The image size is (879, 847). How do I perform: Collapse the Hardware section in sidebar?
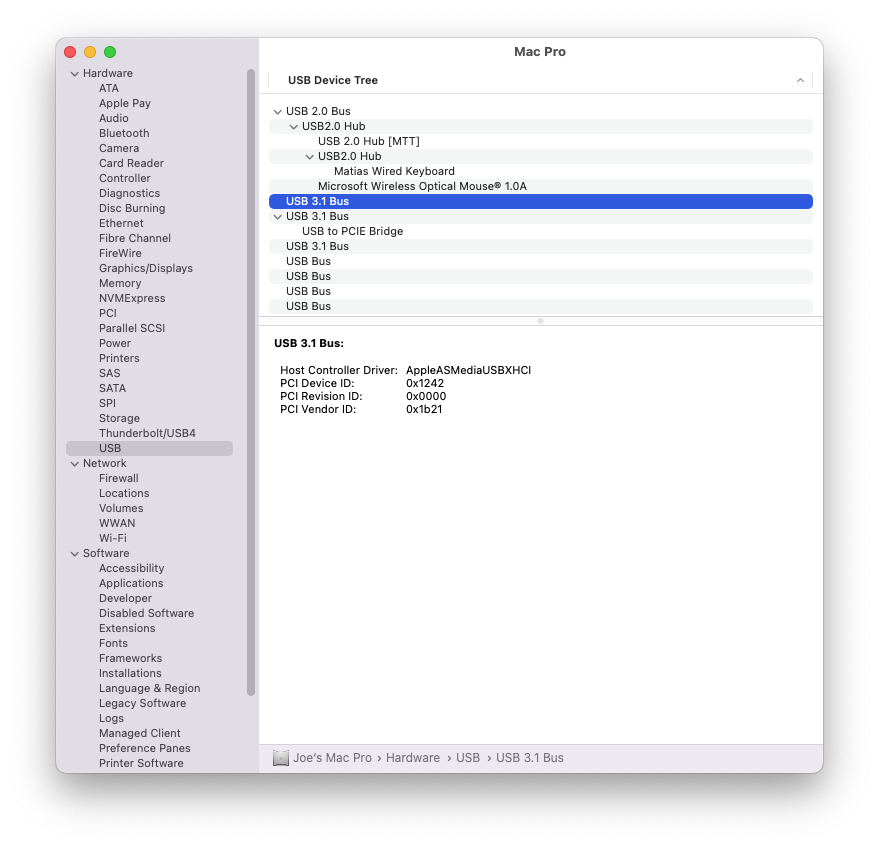75,73
